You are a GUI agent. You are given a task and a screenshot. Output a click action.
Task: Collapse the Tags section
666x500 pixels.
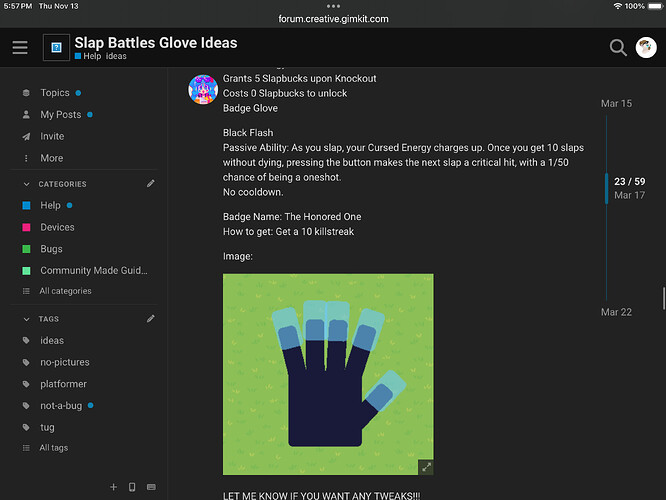click(26, 319)
